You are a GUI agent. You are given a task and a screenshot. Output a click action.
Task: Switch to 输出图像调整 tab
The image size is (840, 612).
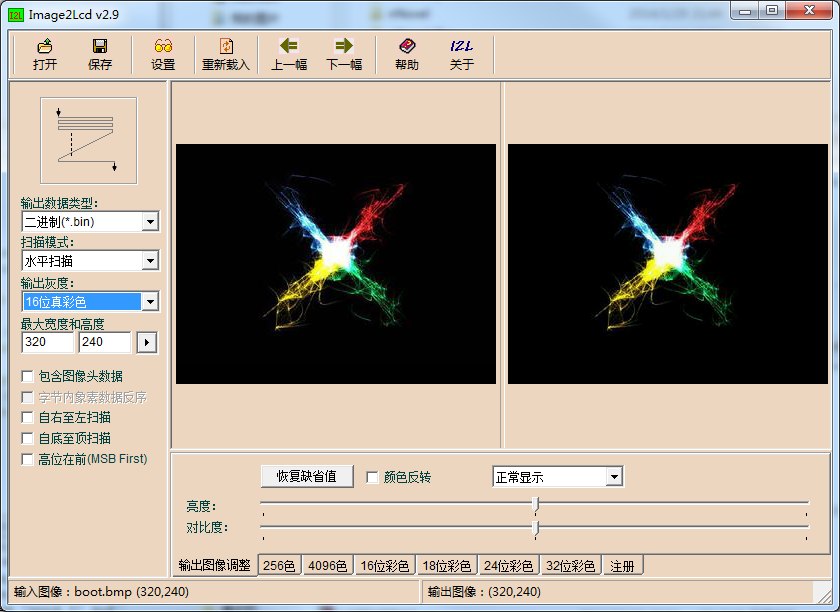[214, 565]
